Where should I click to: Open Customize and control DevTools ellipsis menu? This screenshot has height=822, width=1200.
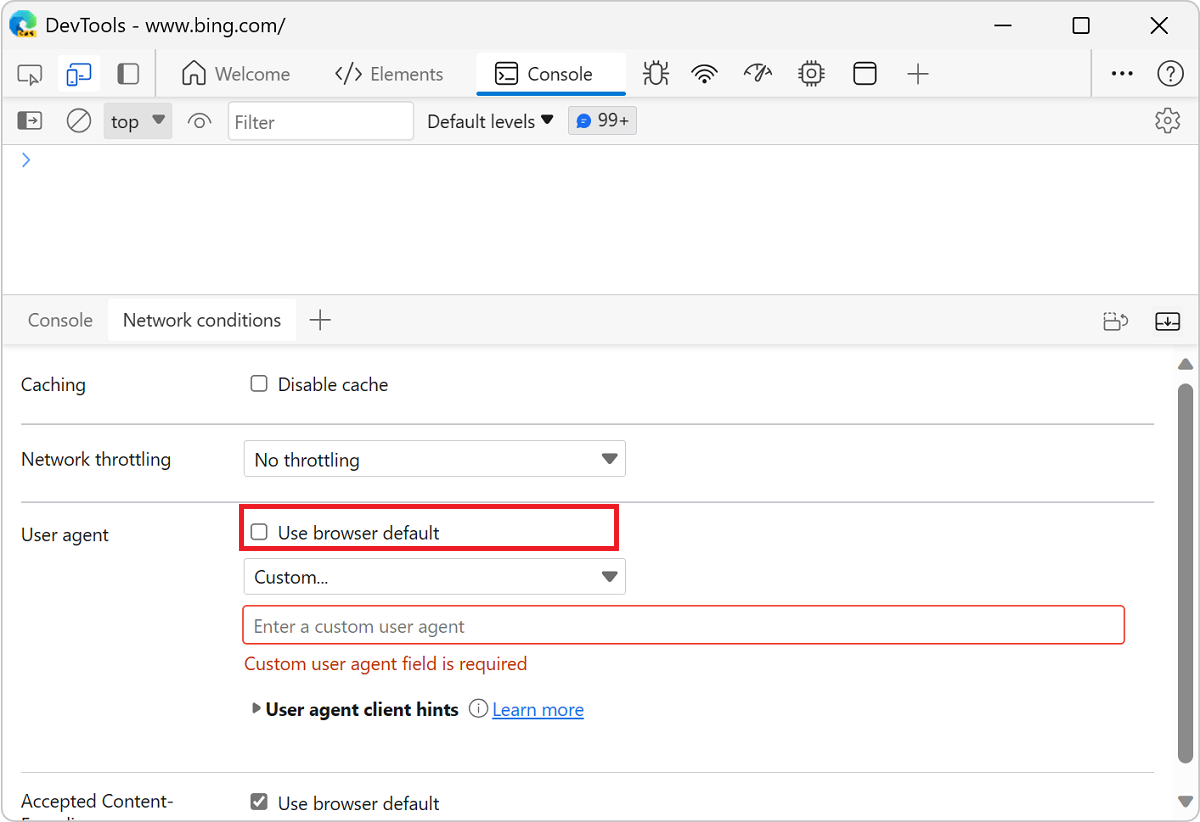pos(1123,74)
